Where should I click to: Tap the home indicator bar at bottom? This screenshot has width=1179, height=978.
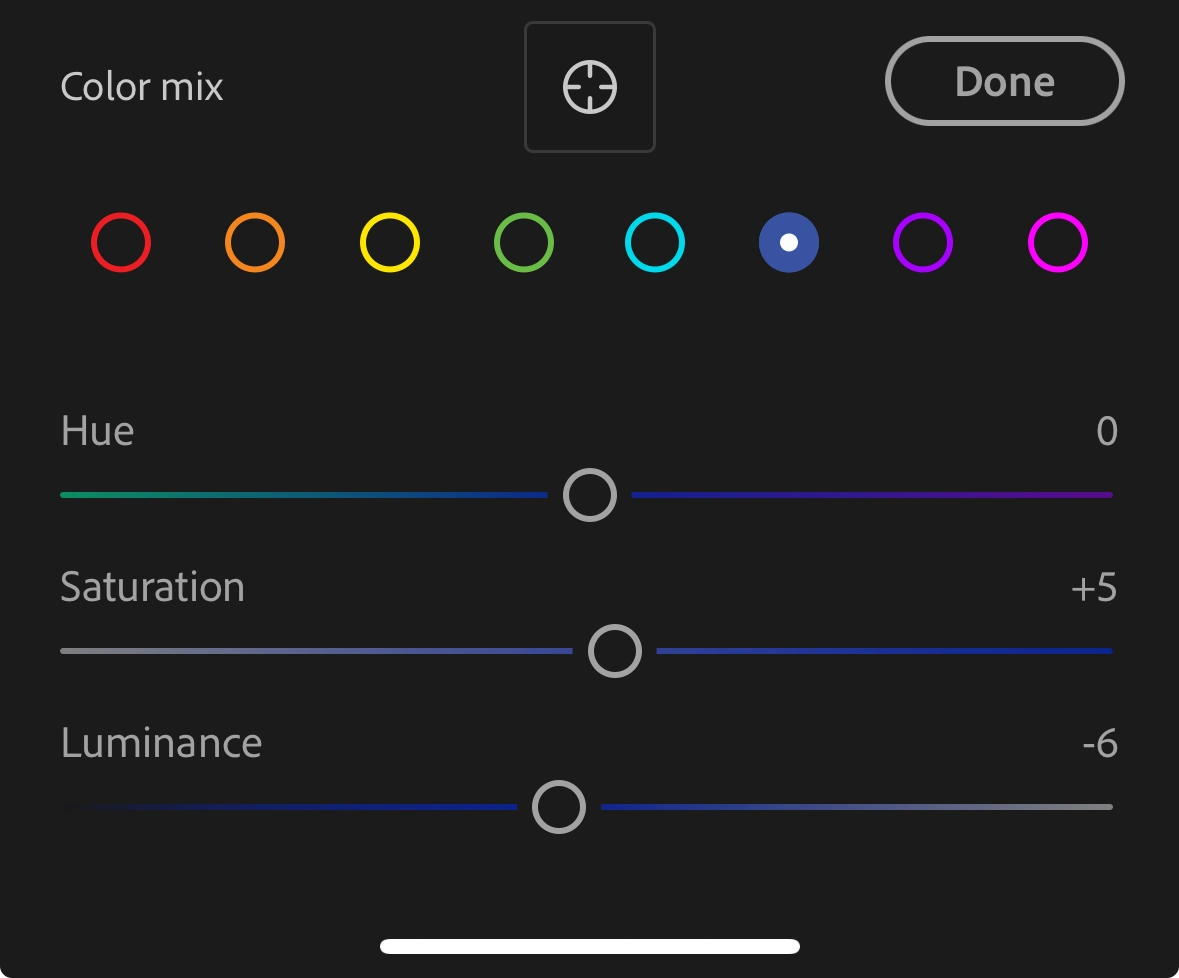pyautogui.click(x=590, y=946)
